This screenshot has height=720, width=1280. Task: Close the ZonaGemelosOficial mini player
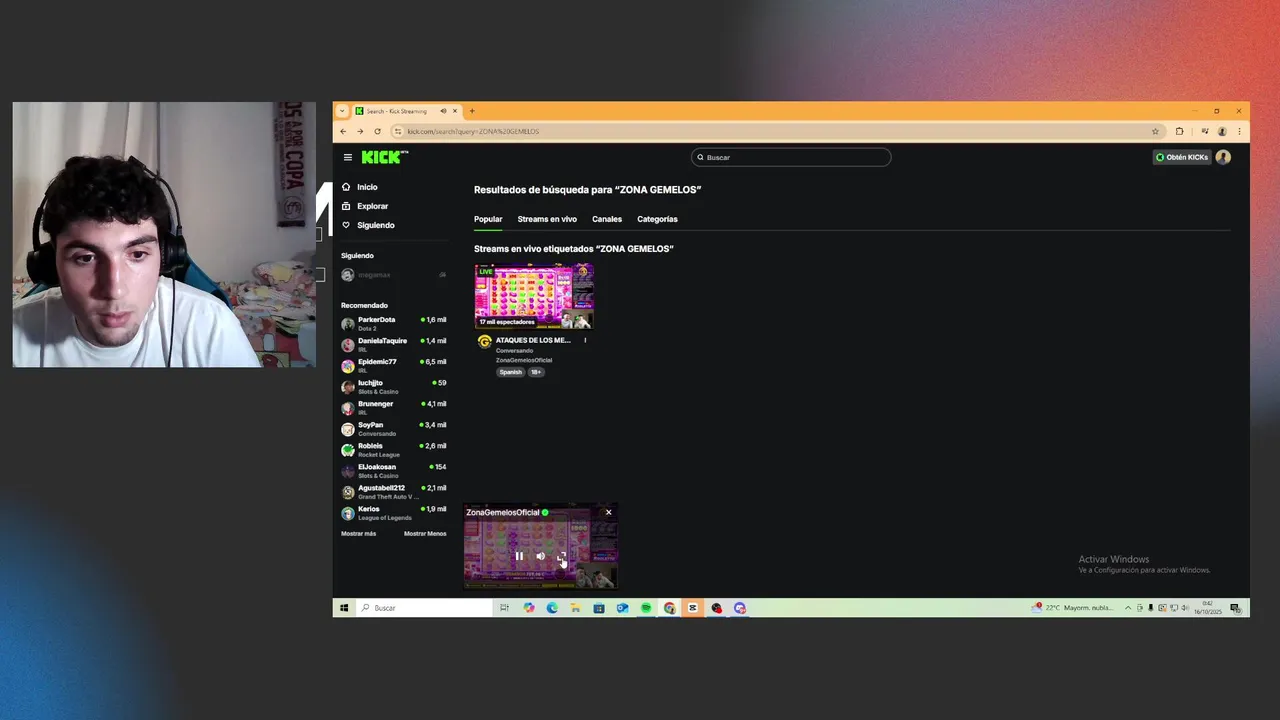pyautogui.click(x=608, y=512)
